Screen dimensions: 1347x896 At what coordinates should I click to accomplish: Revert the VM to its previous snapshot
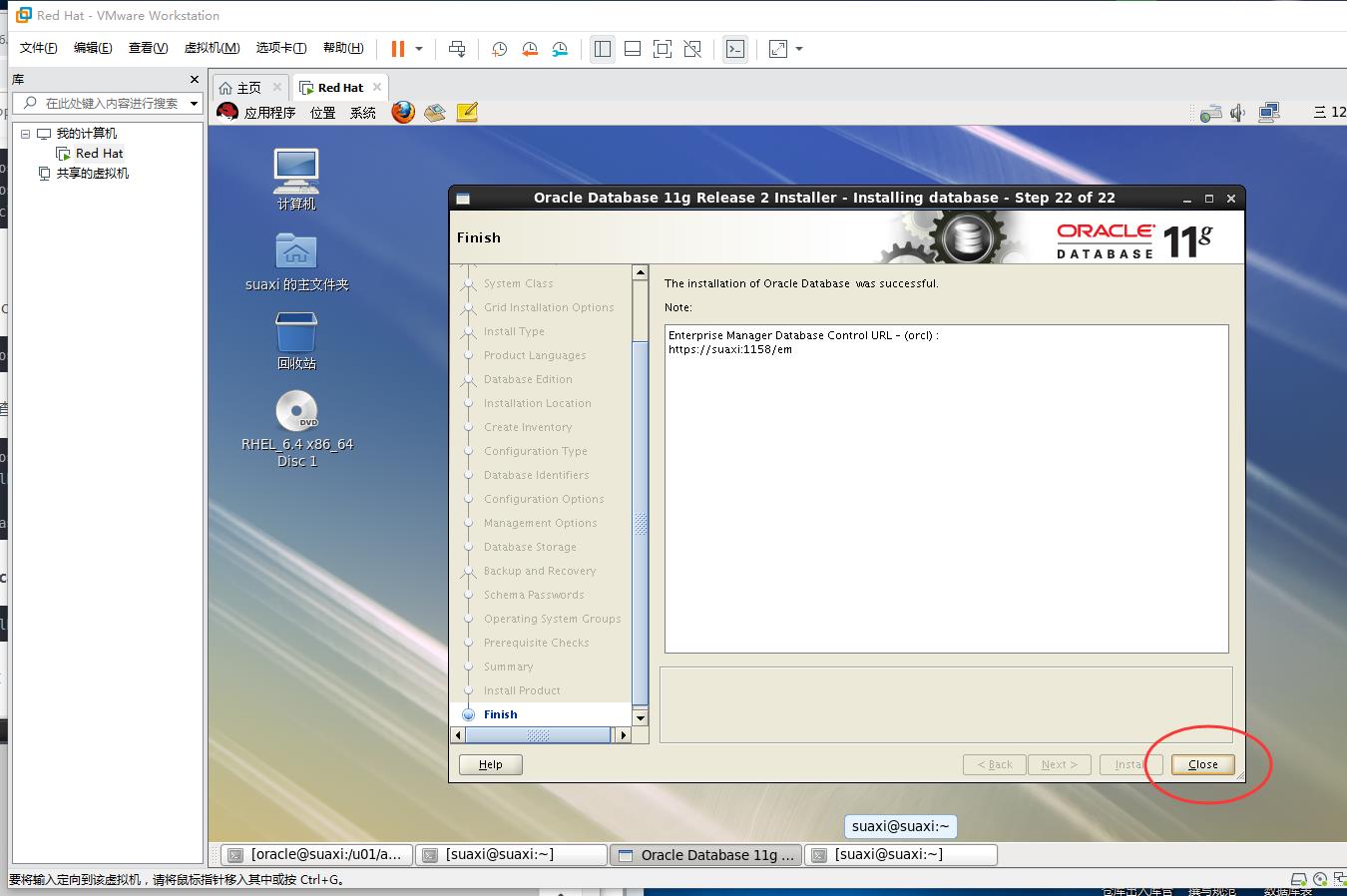pyautogui.click(x=530, y=49)
